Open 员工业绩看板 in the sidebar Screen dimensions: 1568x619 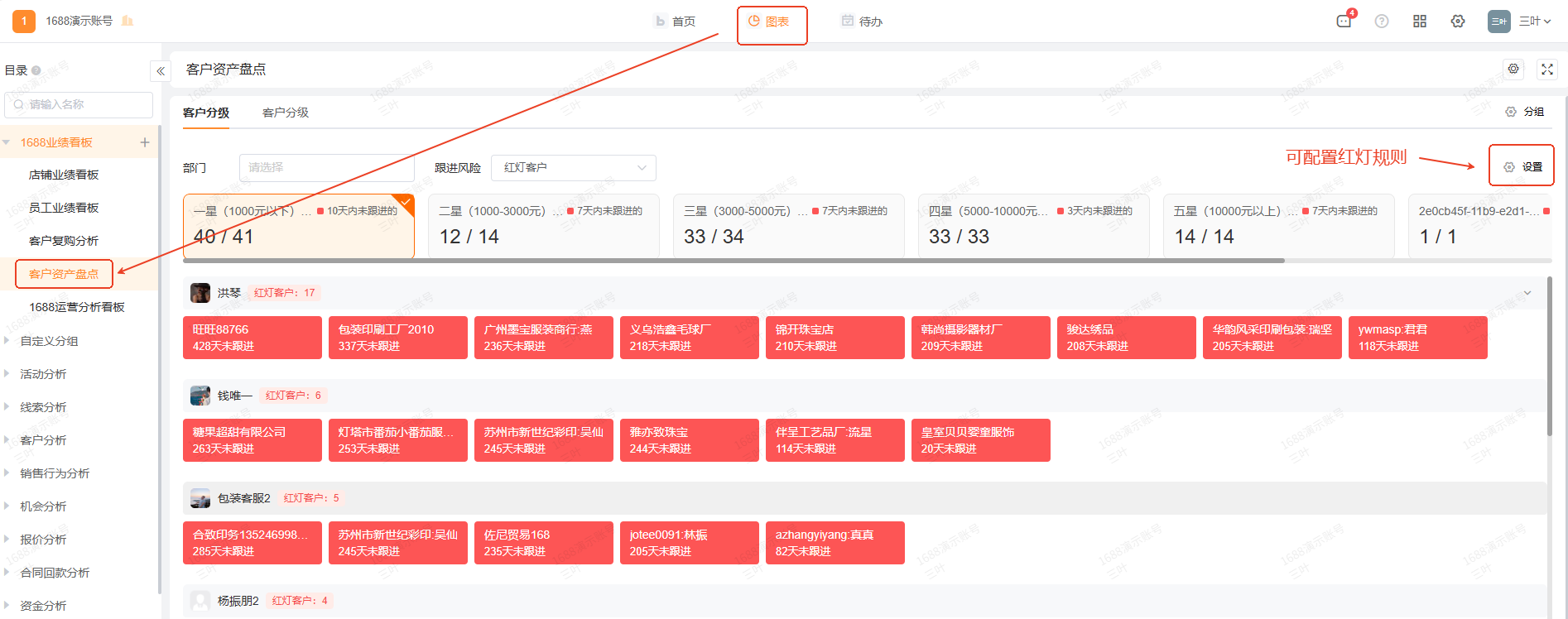[x=64, y=208]
